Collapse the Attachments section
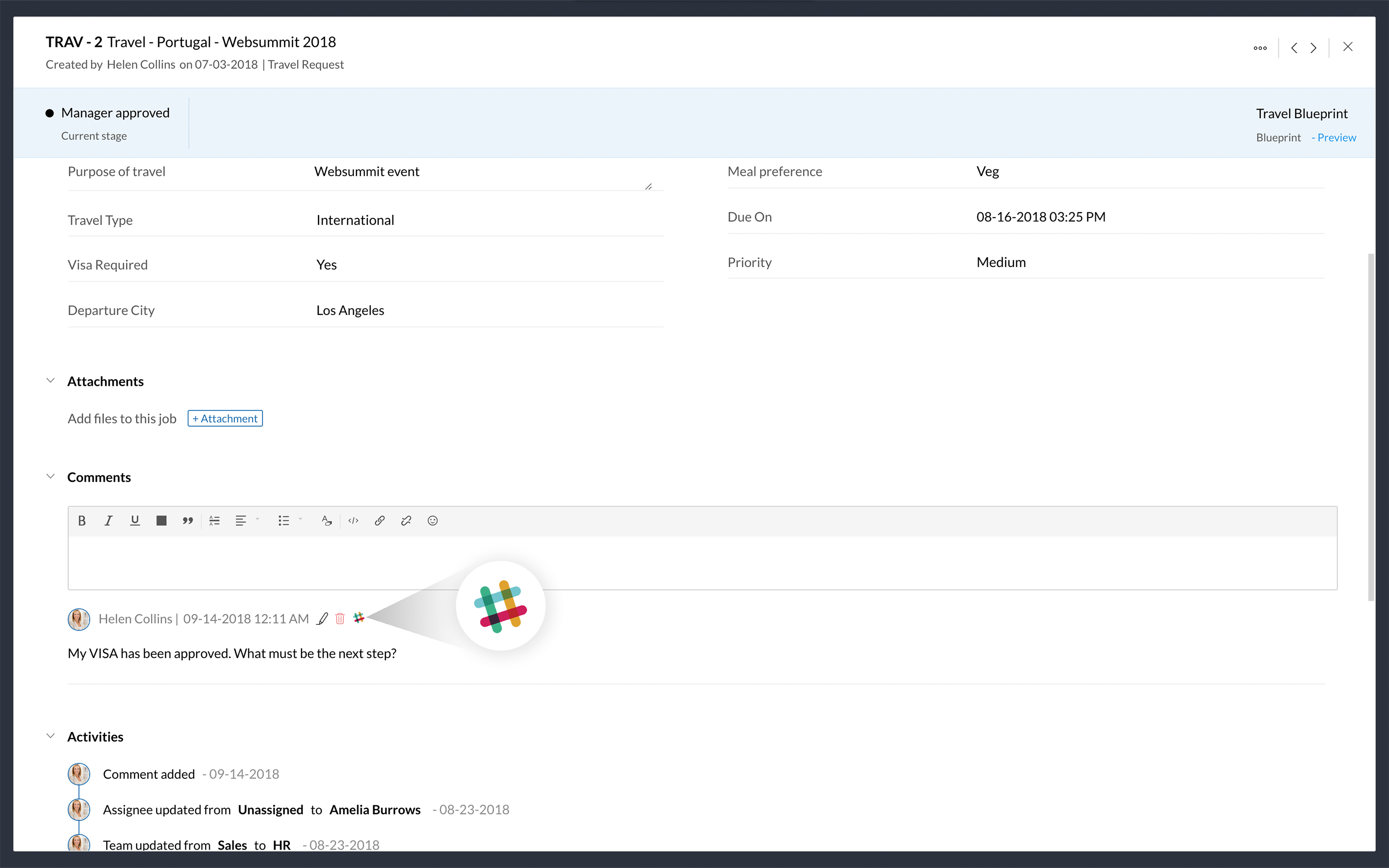Image resolution: width=1389 pixels, height=868 pixels. [51, 380]
